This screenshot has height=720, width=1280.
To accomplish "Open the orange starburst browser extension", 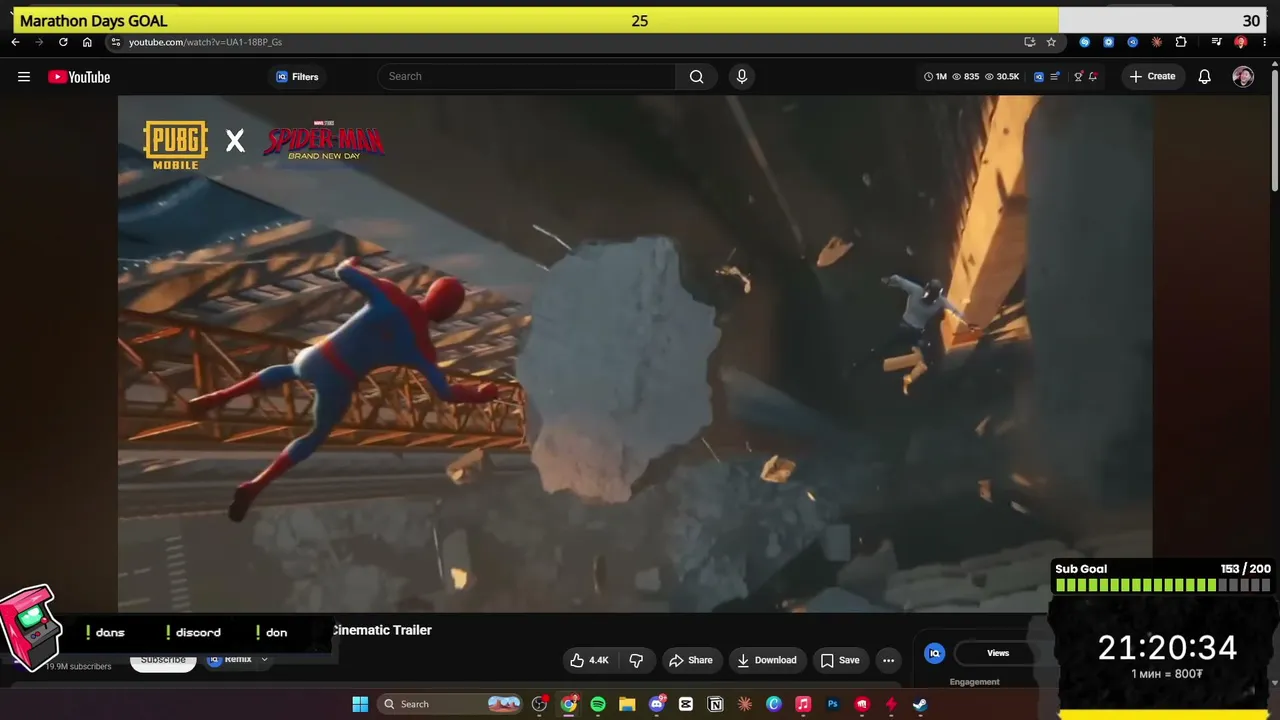I will point(1157,42).
